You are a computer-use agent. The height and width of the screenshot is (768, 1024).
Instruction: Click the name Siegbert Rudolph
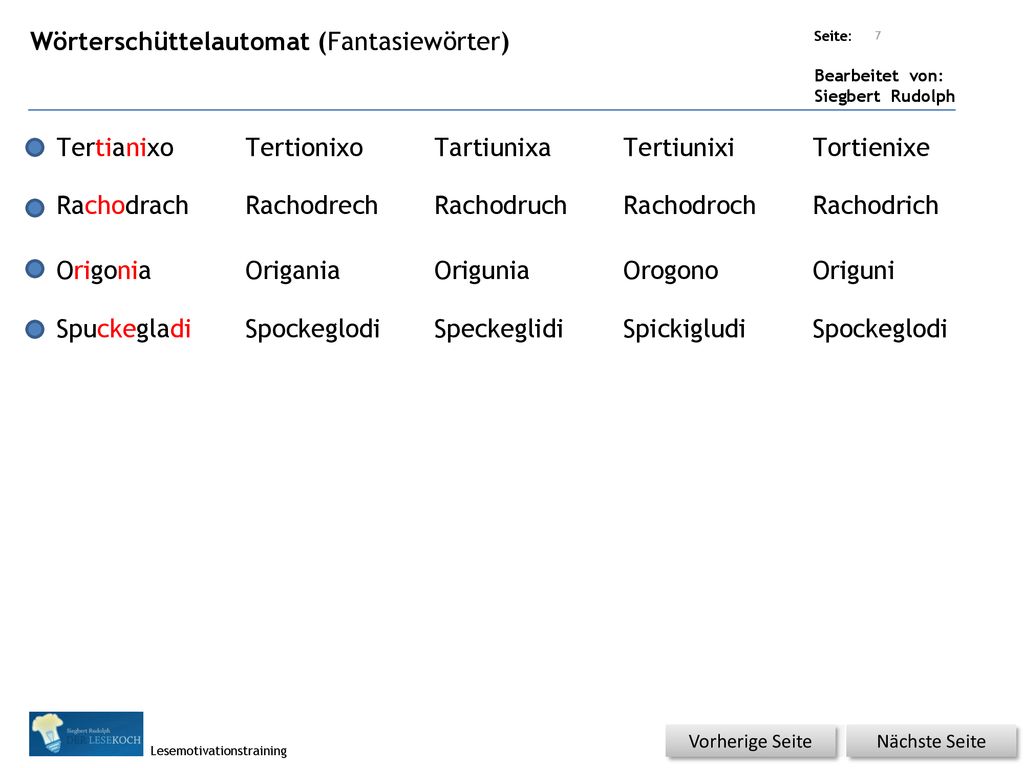coord(884,97)
